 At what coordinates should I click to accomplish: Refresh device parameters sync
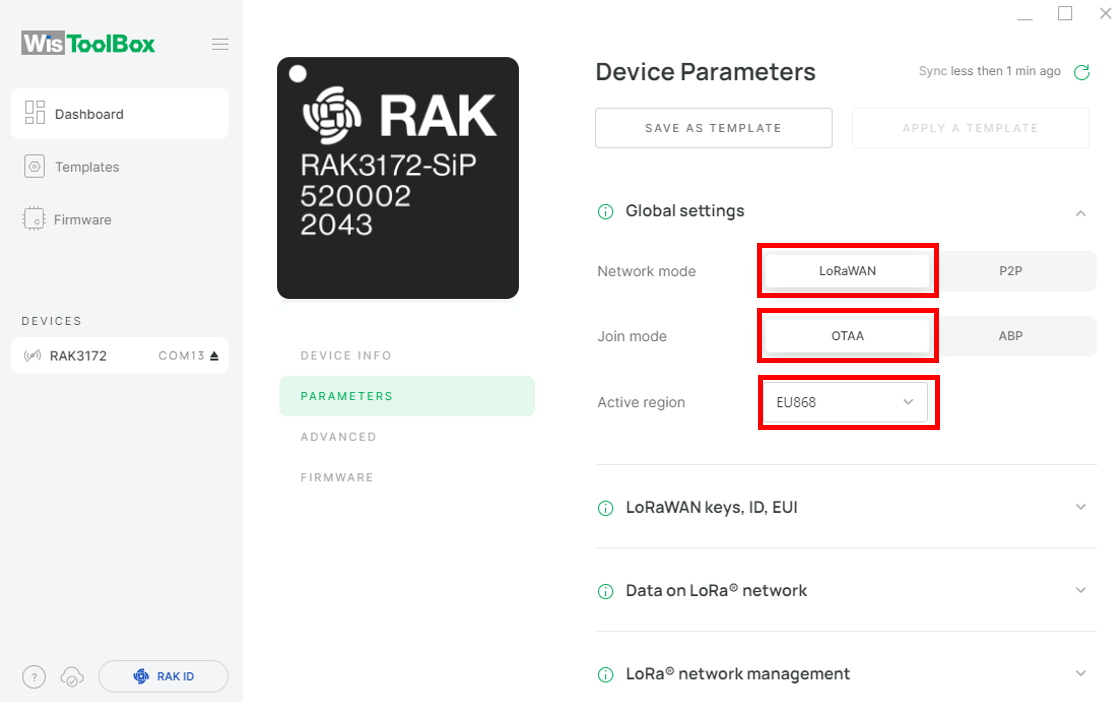tap(1081, 72)
